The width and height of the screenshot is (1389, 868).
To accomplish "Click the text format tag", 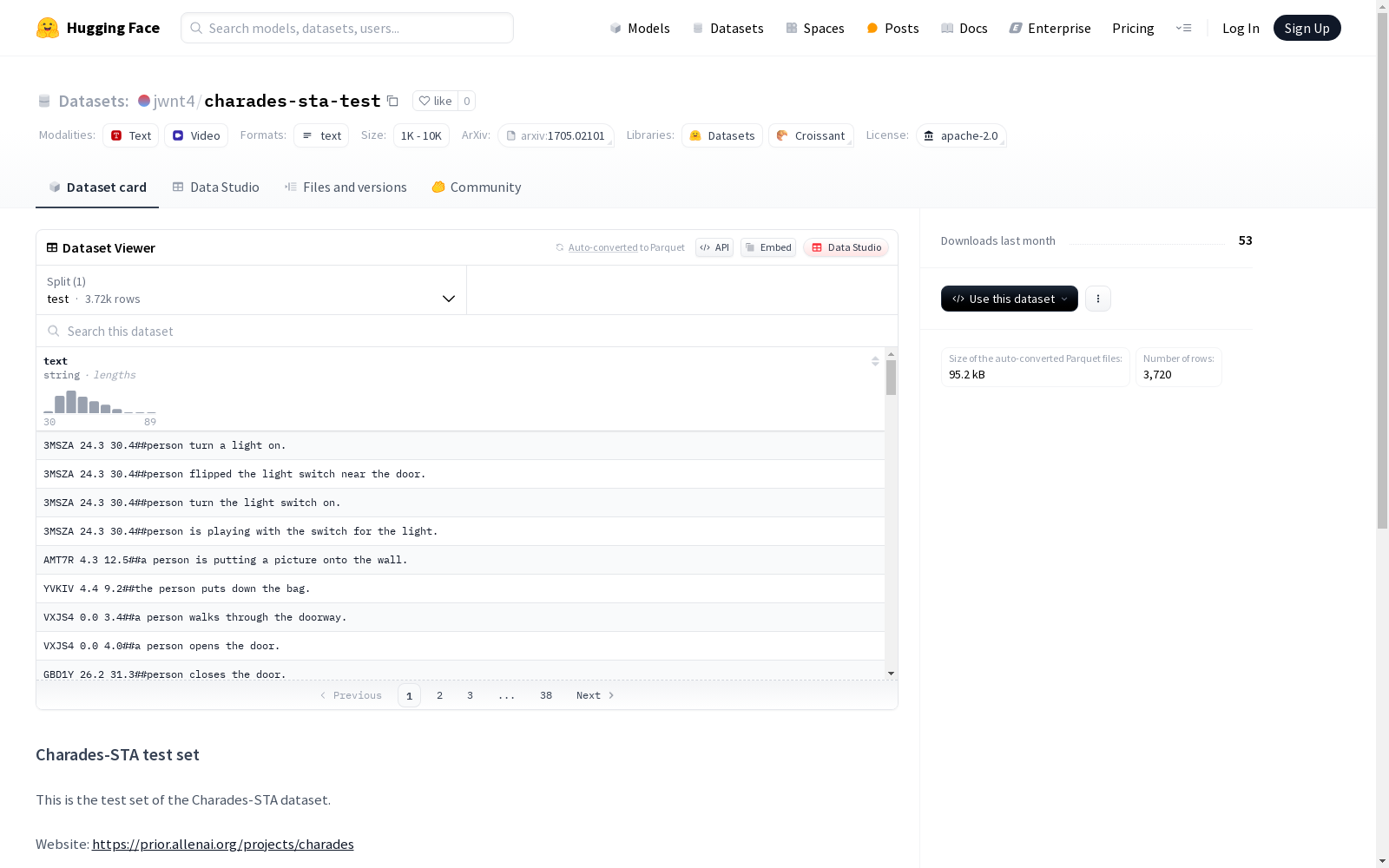I will pyautogui.click(x=321, y=135).
